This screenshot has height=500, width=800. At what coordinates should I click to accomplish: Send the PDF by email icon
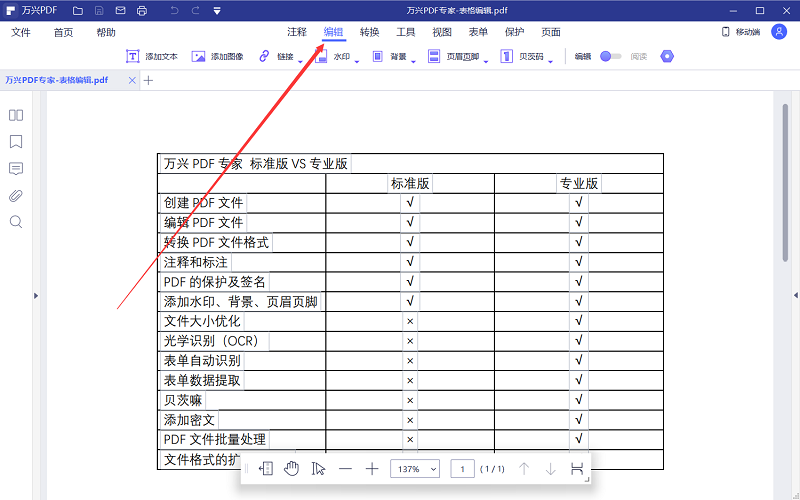(120, 11)
